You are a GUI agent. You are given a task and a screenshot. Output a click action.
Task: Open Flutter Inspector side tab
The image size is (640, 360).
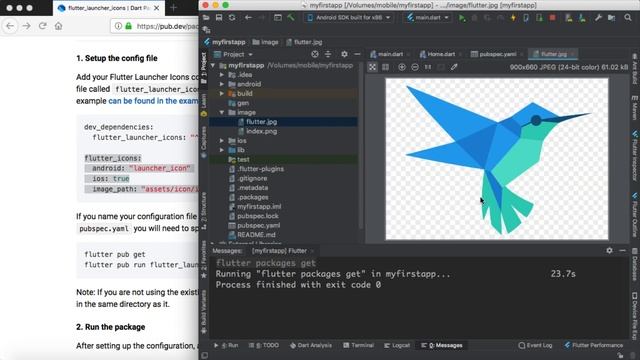pos(635,156)
